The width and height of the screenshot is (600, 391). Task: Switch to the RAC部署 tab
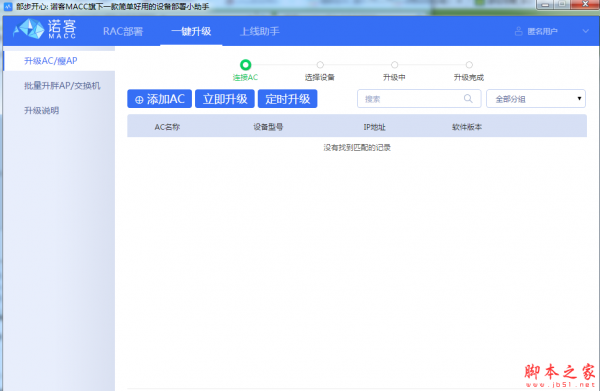pos(123,31)
